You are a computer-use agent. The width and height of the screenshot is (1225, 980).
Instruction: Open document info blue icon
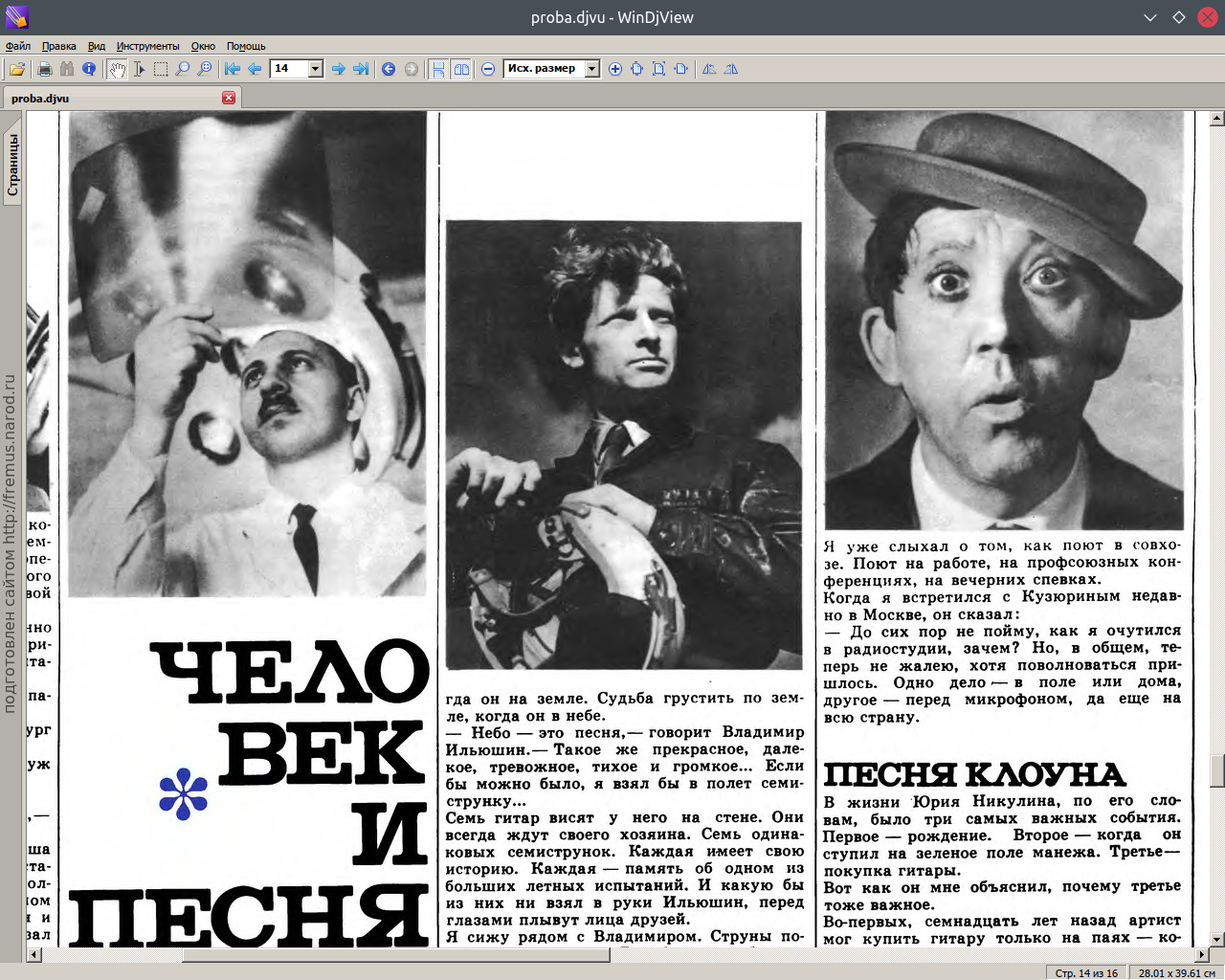(89, 69)
